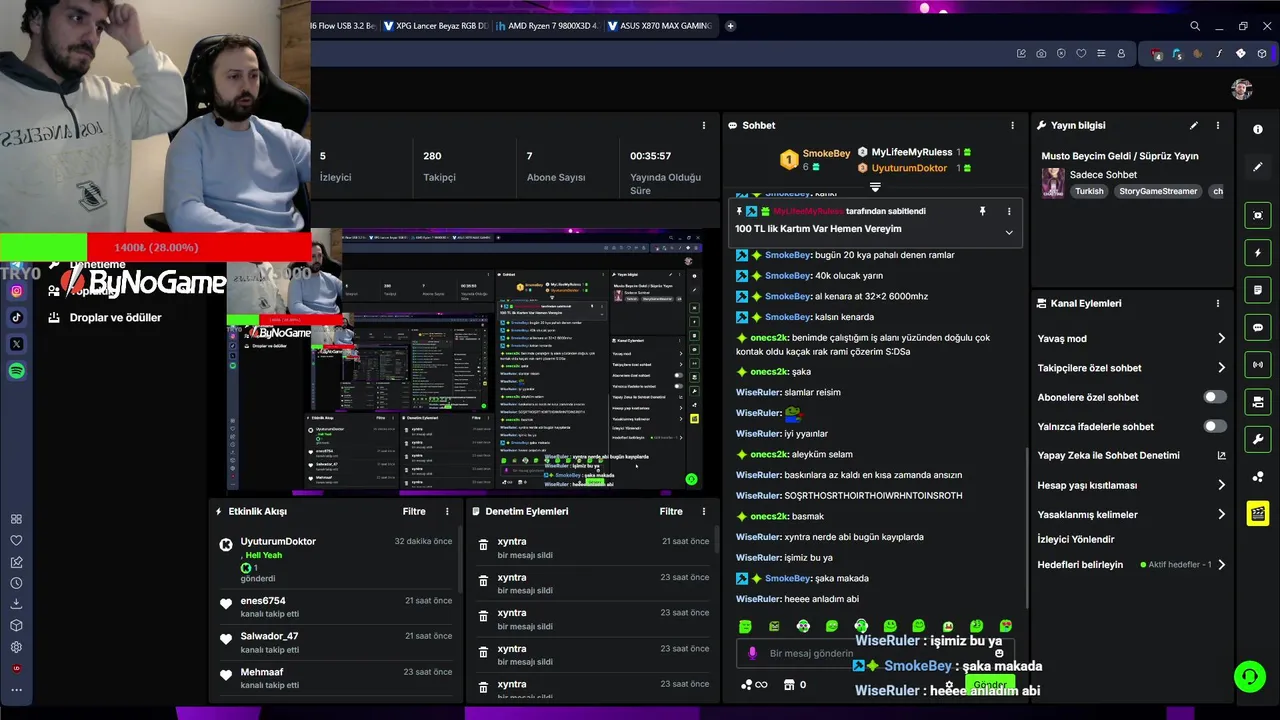Click the green support headset button

(1249, 677)
